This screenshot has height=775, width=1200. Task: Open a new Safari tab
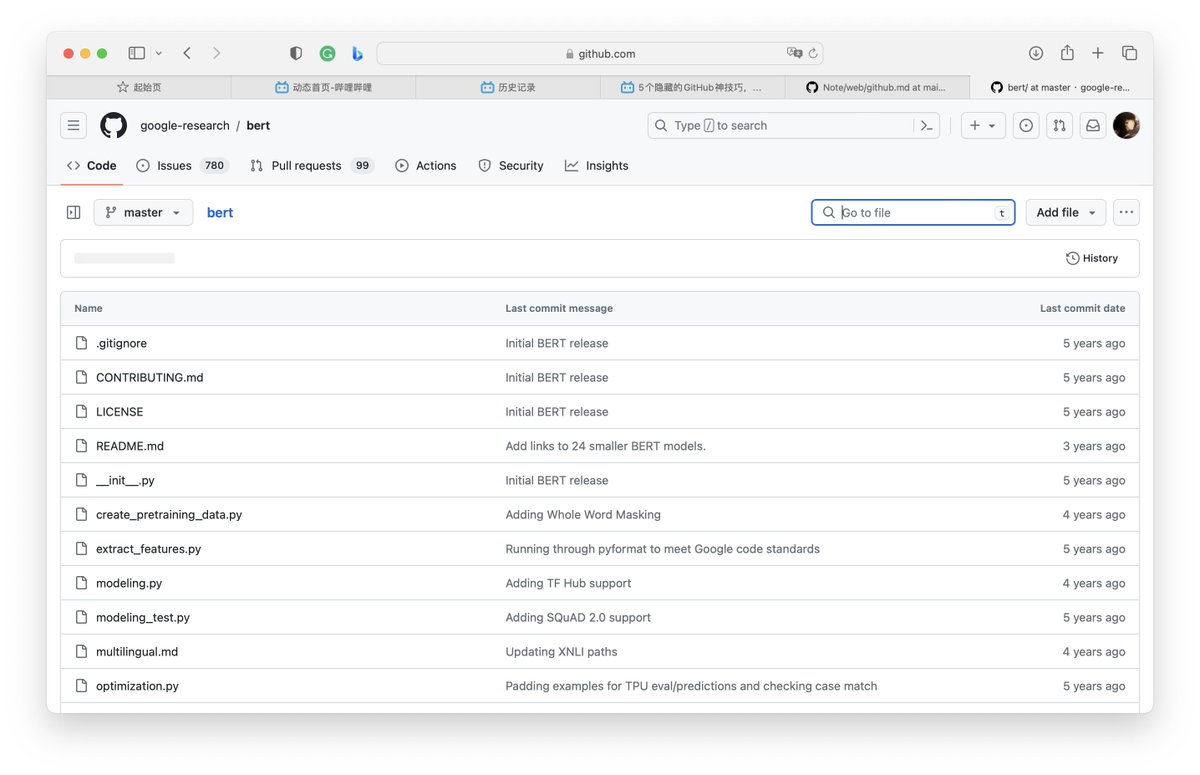(1098, 53)
